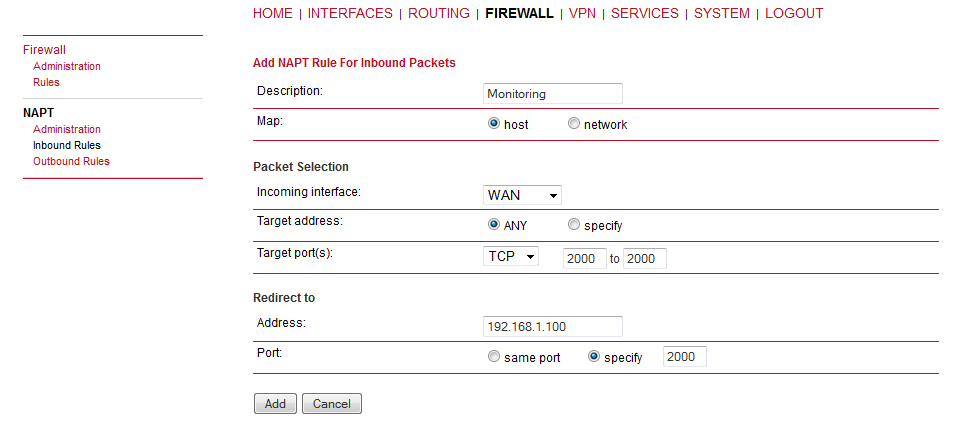Click the Add button
959x437 pixels.
click(x=275, y=403)
